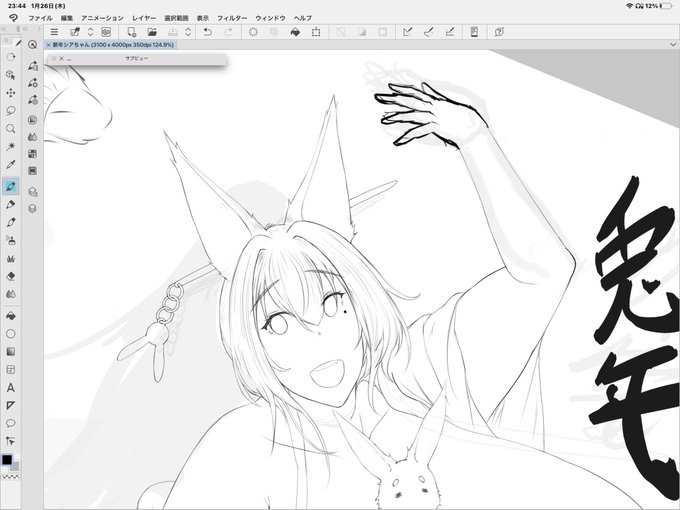The height and width of the screenshot is (510, 680).
Task: Open the Color Set palette icon
Action: pyautogui.click(x=33, y=154)
